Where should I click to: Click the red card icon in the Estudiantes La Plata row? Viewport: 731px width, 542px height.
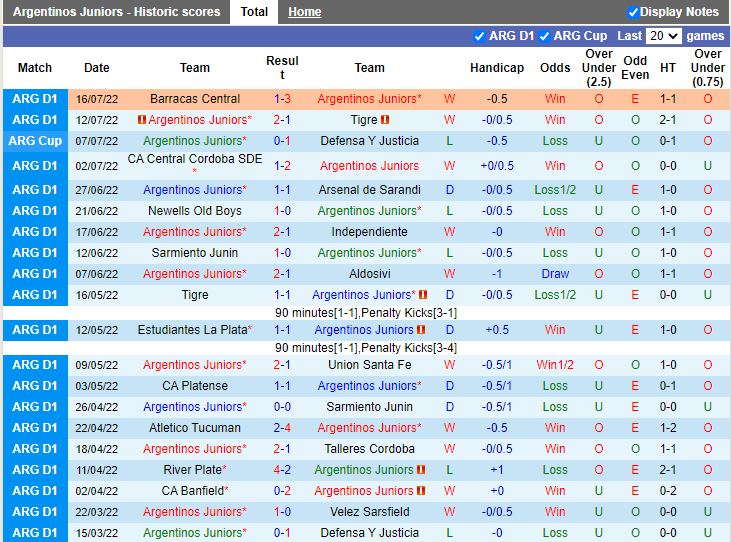point(421,329)
